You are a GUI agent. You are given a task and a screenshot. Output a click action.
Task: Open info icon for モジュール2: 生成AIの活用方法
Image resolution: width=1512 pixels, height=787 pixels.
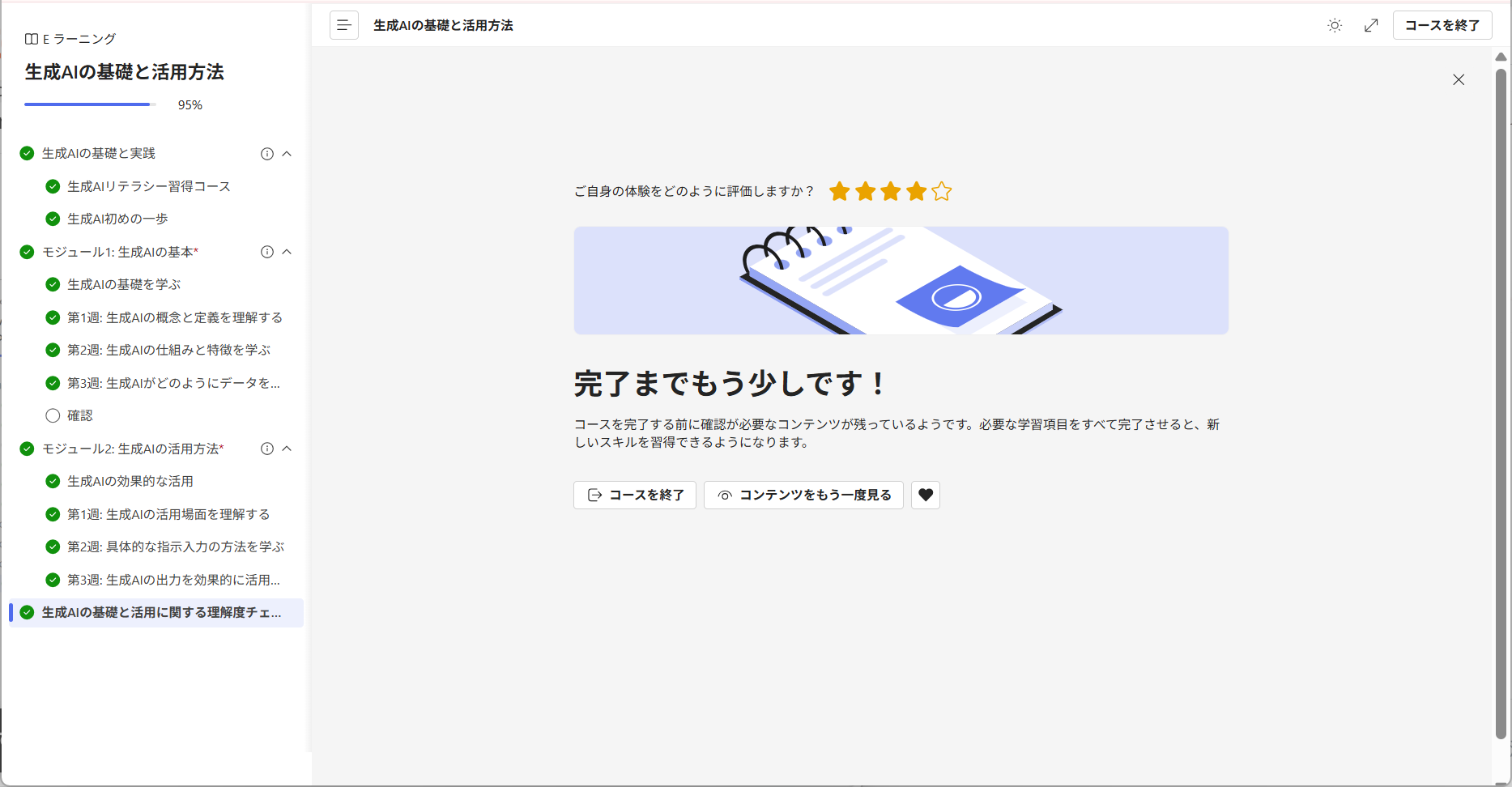point(267,449)
